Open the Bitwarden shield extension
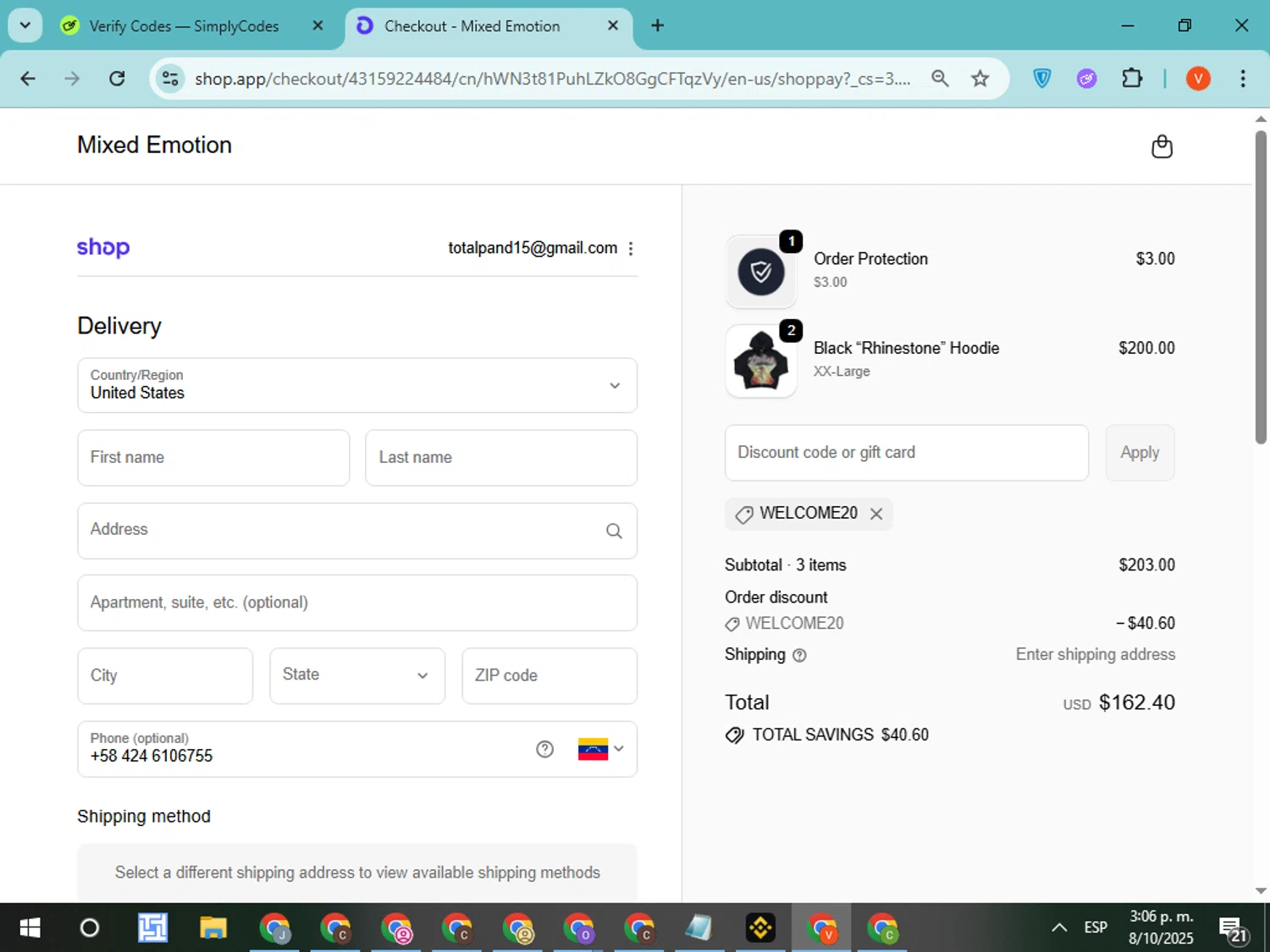 click(1042, 79)
